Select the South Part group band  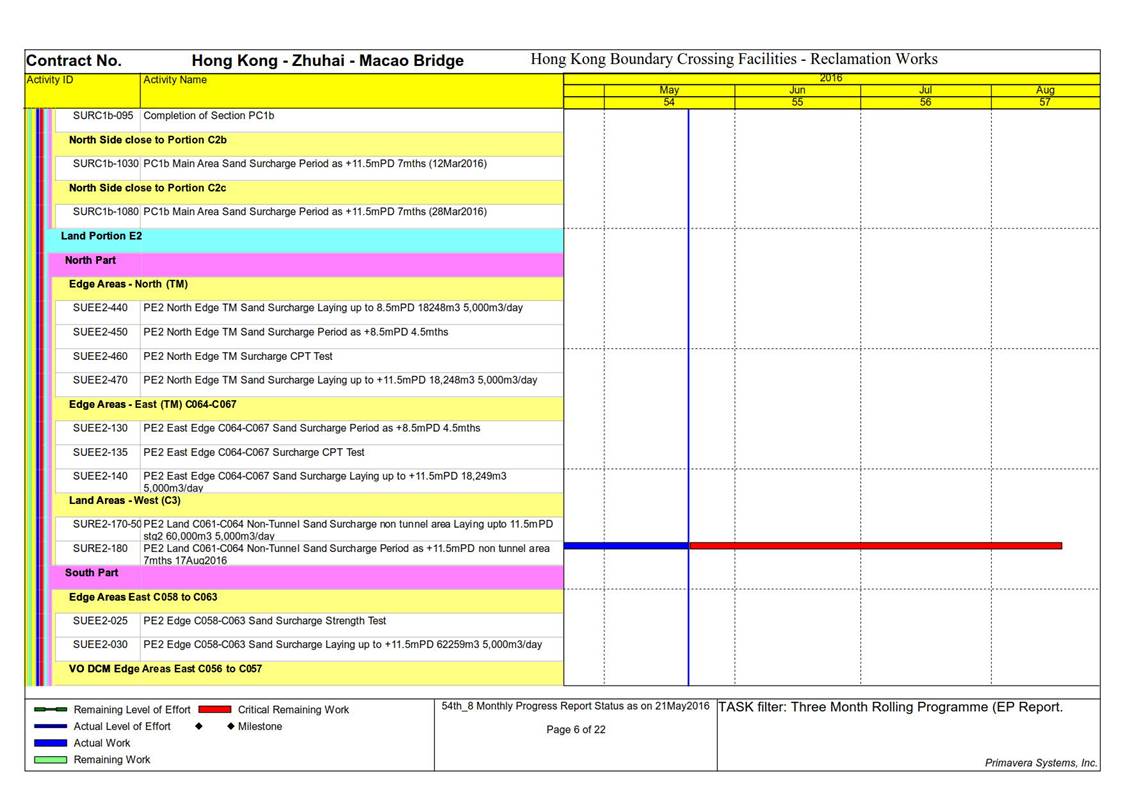[307, 577]
